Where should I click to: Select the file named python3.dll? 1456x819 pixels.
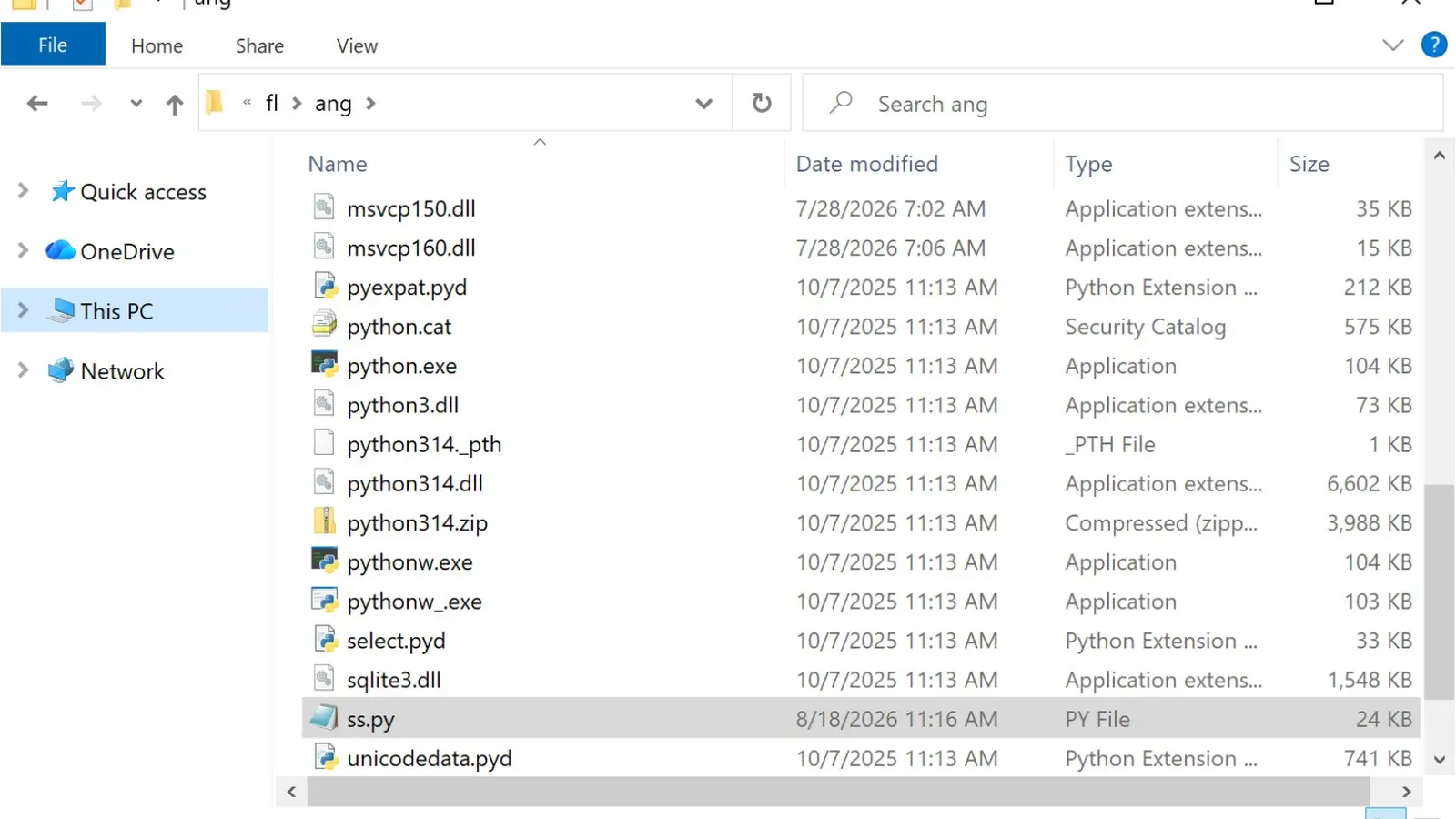point(402,405)
